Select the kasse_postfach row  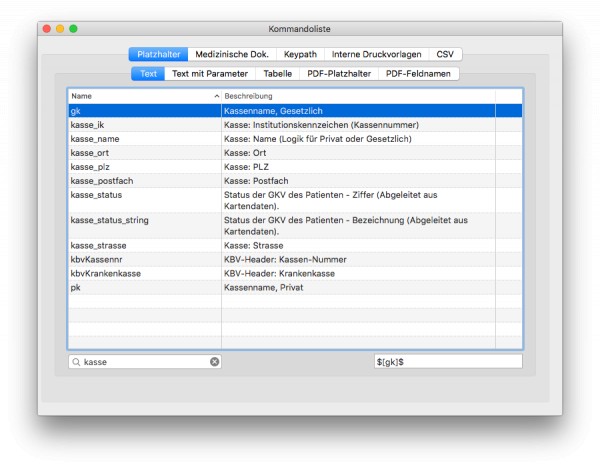[x=295, y=181]
